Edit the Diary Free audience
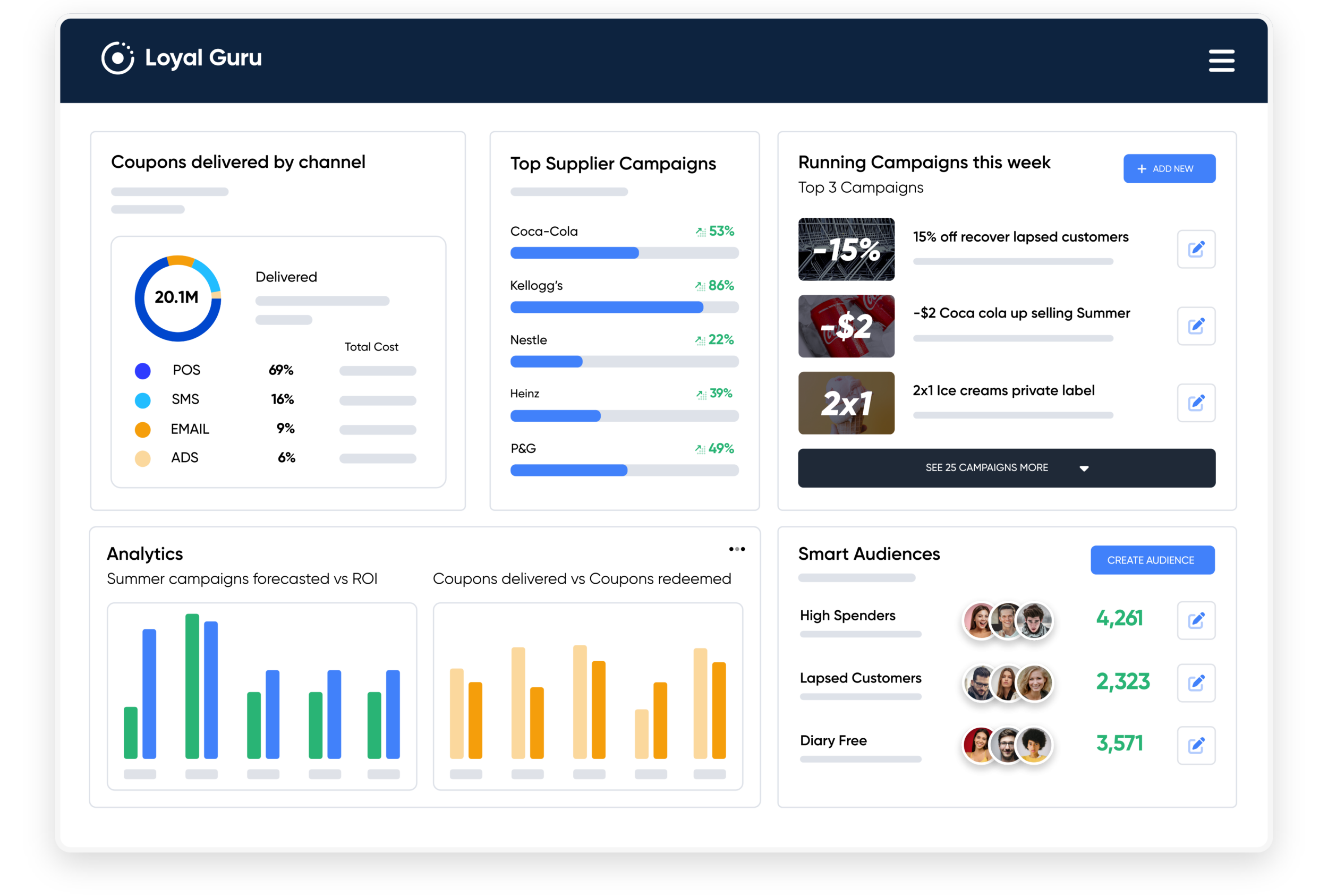 (x=1195, y=745)
